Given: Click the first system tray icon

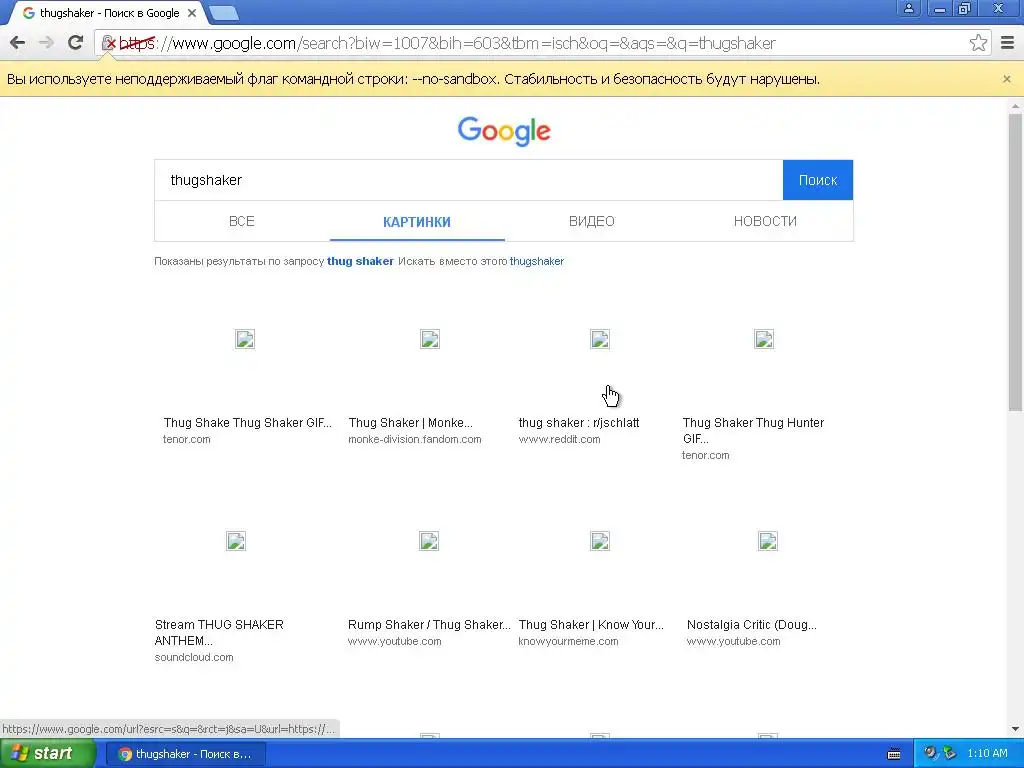Looking at the screenshot, I should (931, 754).
